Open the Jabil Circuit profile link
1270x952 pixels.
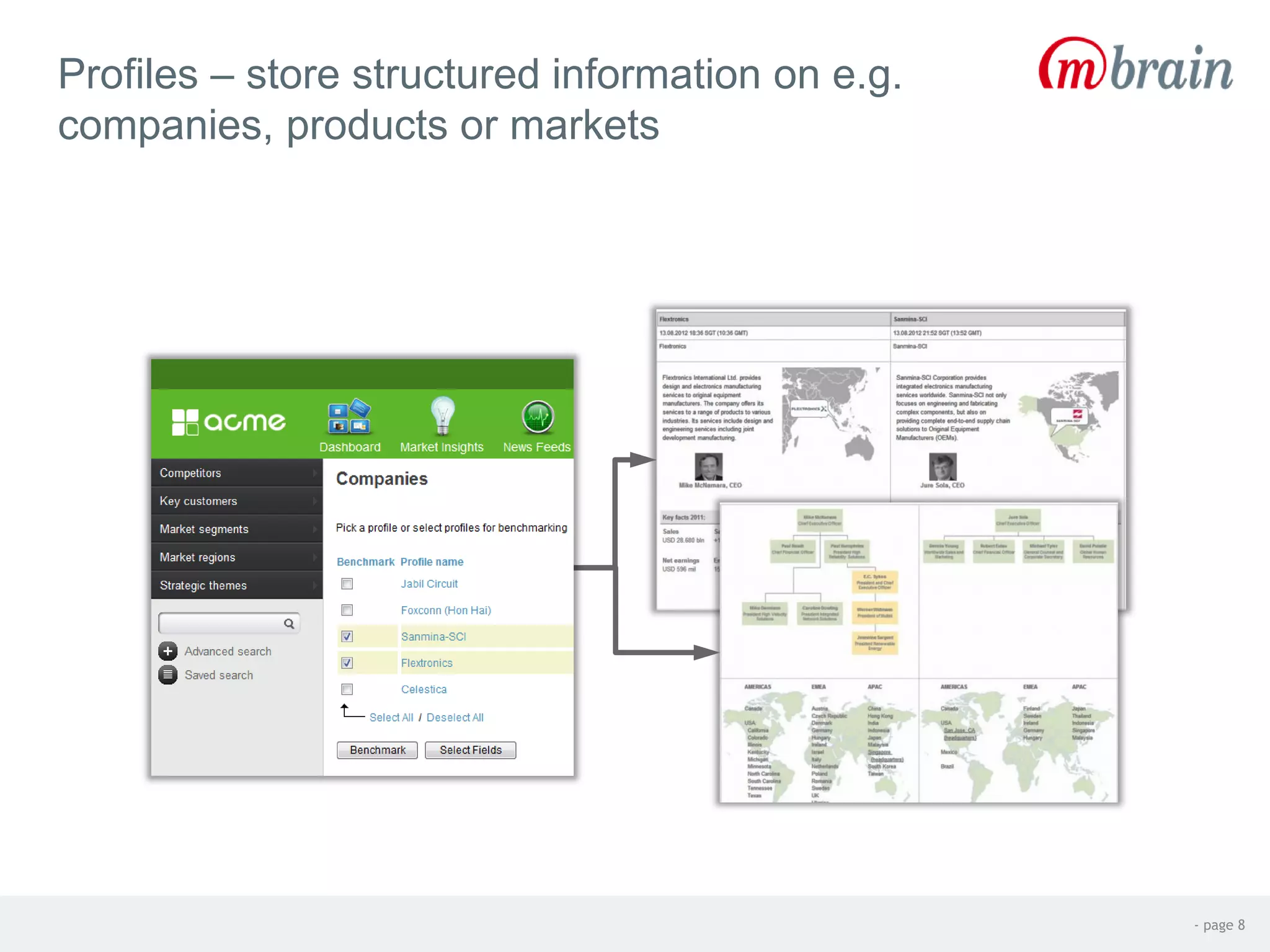429,584
